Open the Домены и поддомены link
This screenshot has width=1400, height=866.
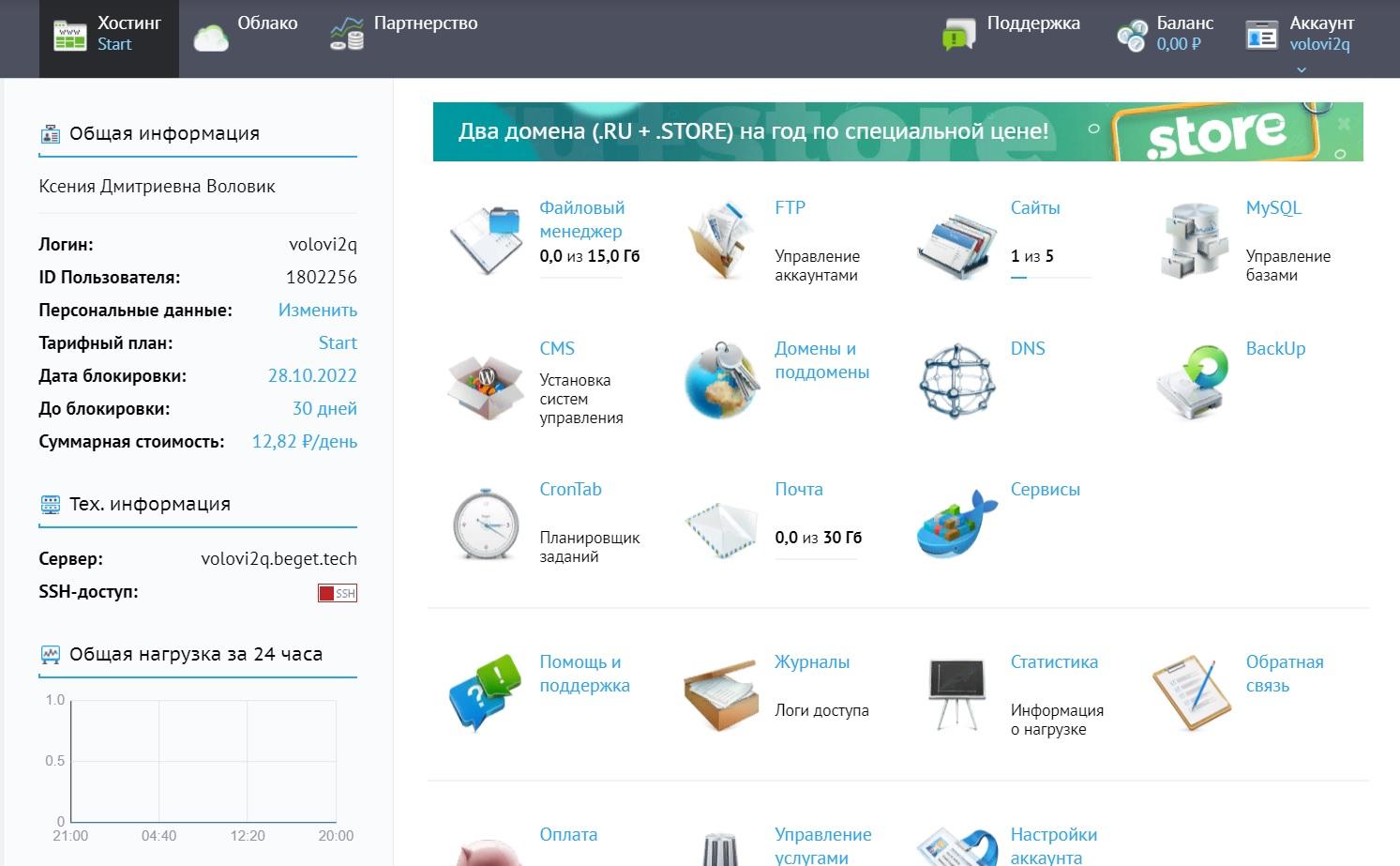tap(821, 359)
